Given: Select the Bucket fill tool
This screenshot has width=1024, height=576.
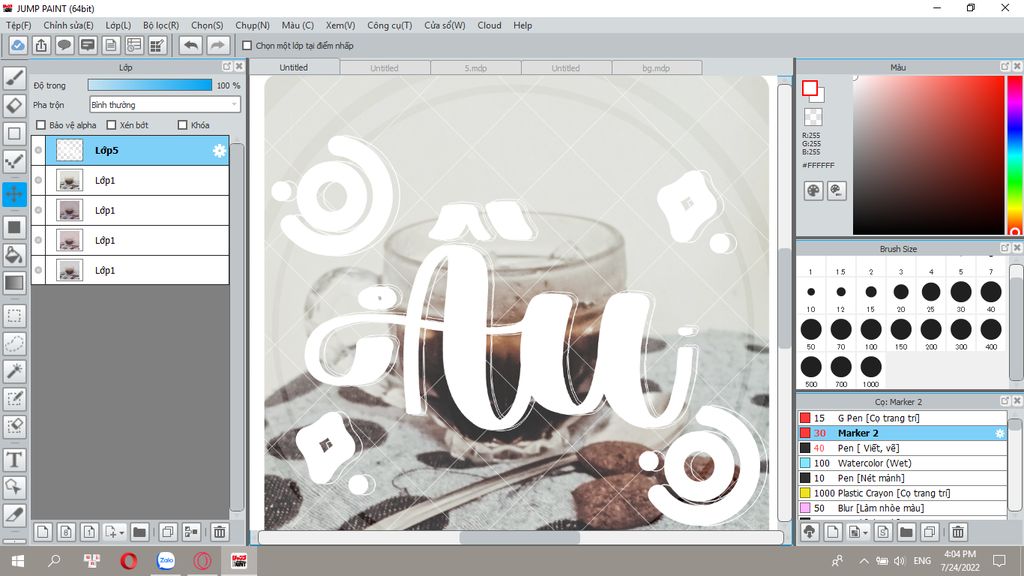Looking at the screenshot, I should [x=14, y=255].
